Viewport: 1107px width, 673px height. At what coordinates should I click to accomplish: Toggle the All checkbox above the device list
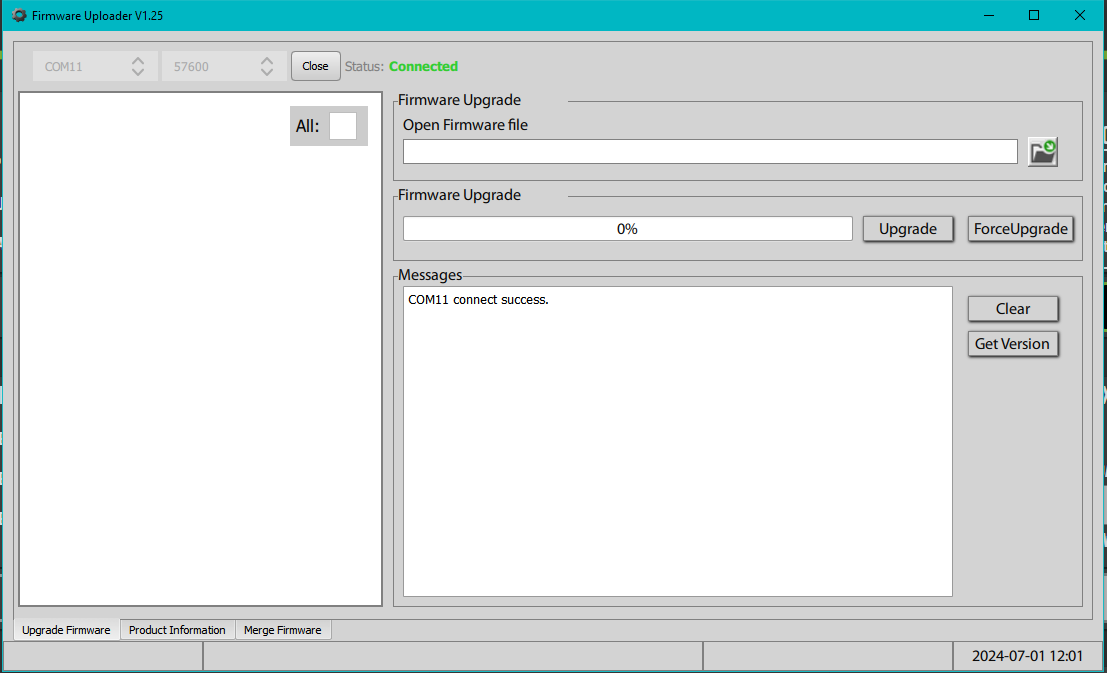point(344,126)
